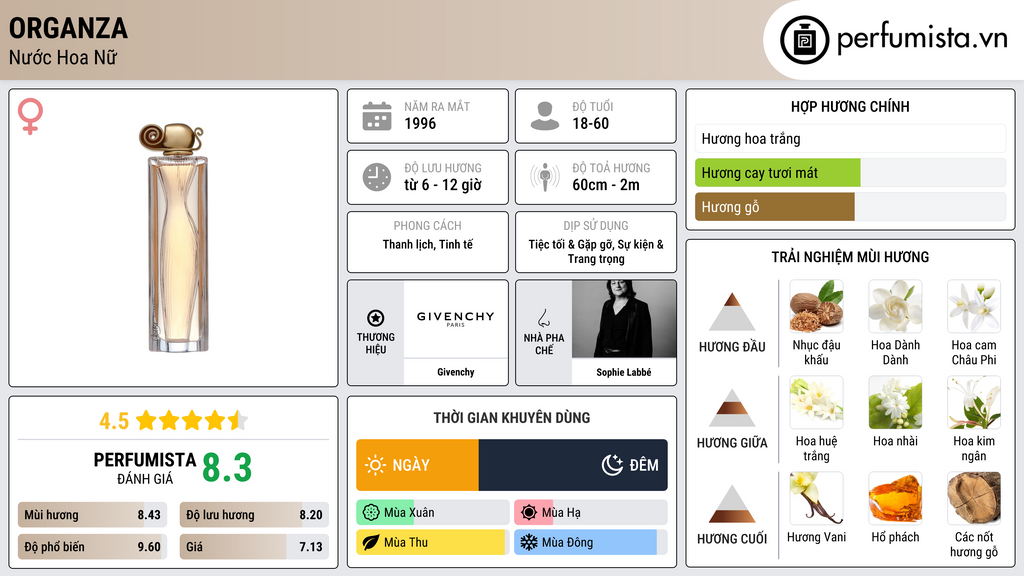Click the longevity value từ 6 - 12 giờ

click(x=443, y=185)
